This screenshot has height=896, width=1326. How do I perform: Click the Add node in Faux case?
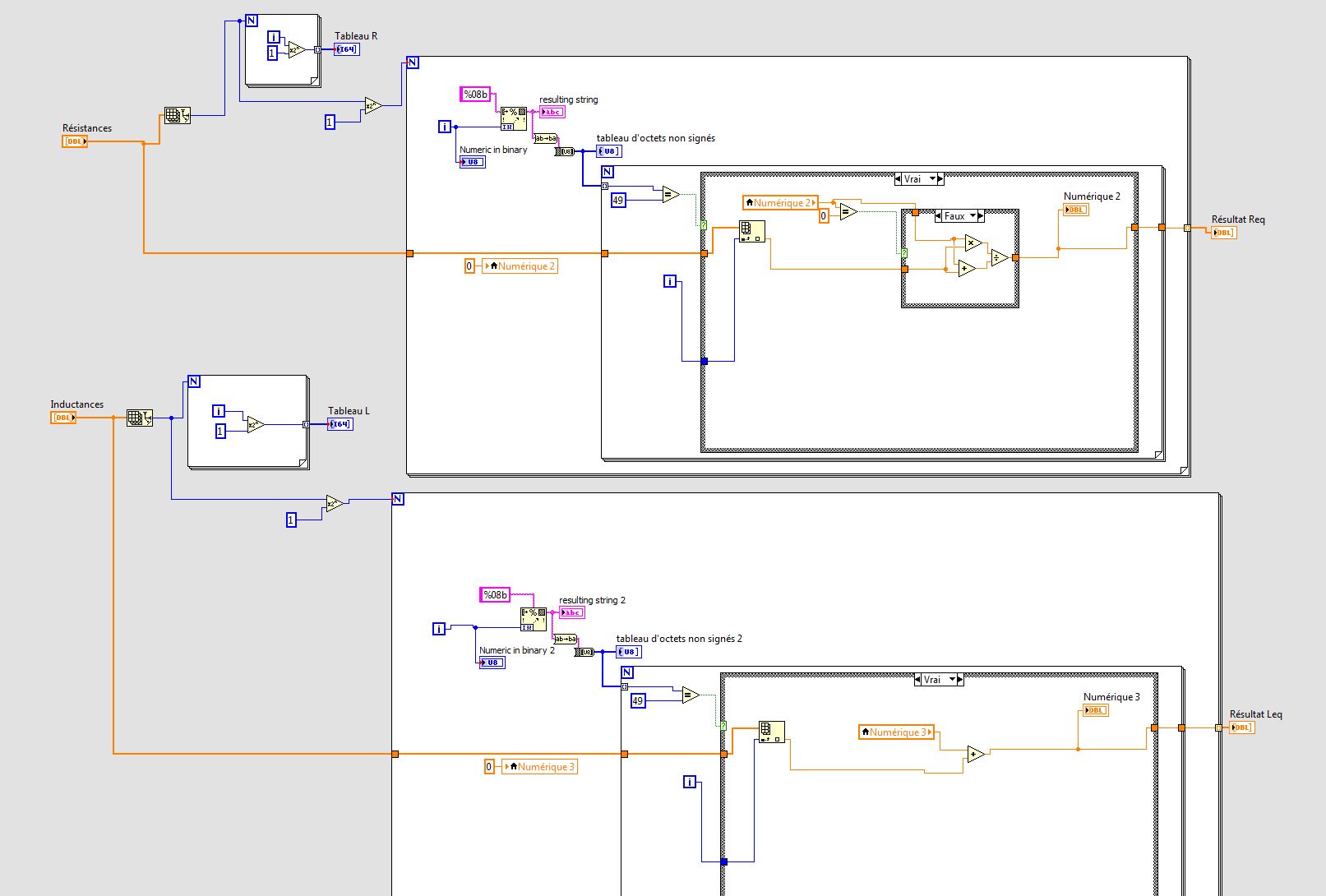tap(967, 268)
